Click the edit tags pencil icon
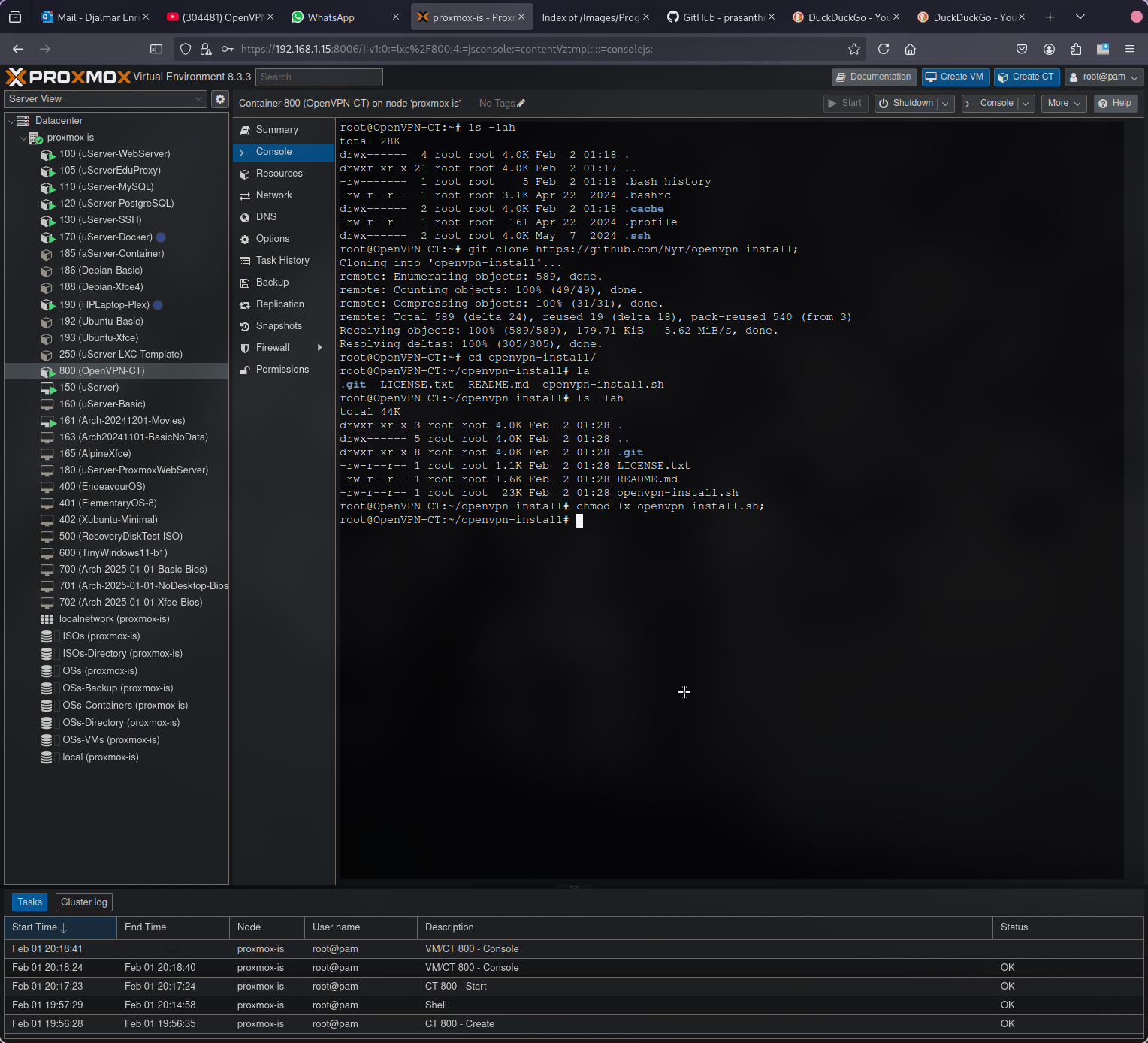 point(521,104)
